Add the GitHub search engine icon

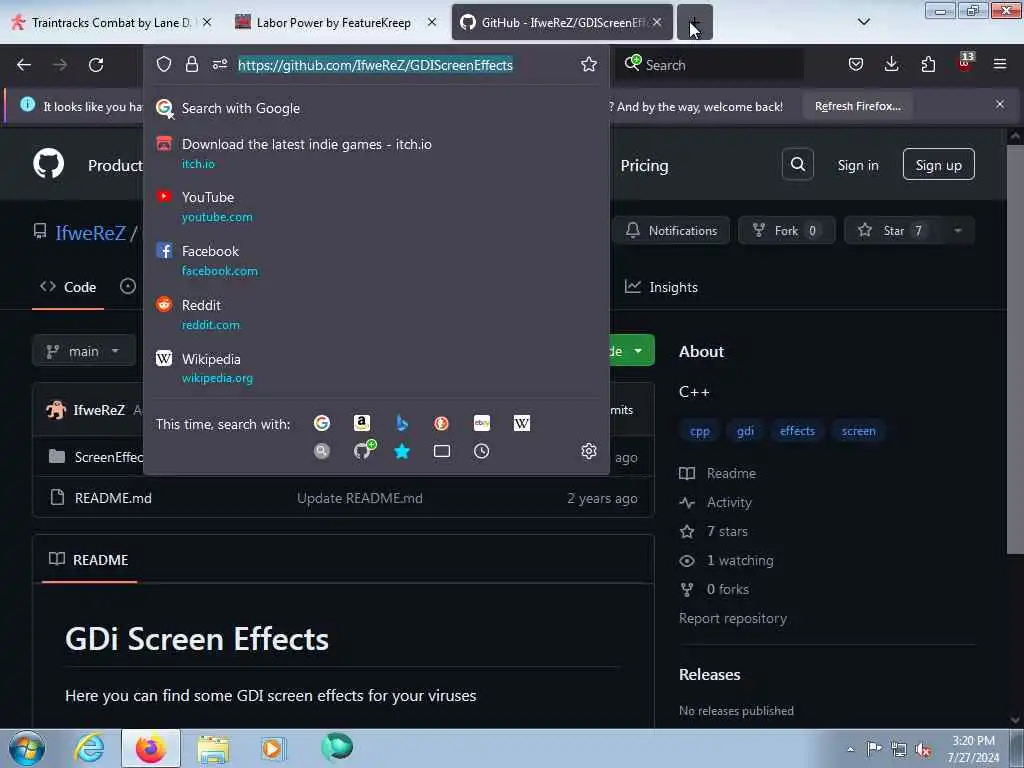point(364,450)
